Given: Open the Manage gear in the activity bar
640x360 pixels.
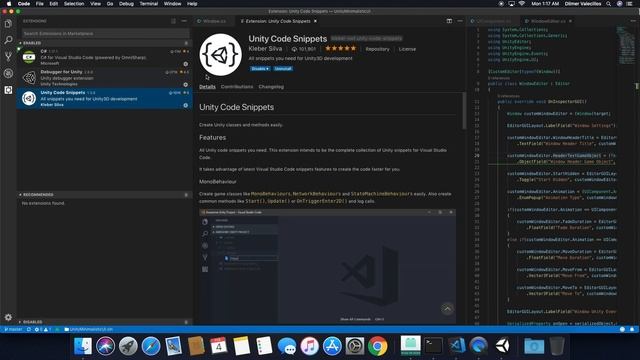Looking at the screenshot, I should 8,317.
